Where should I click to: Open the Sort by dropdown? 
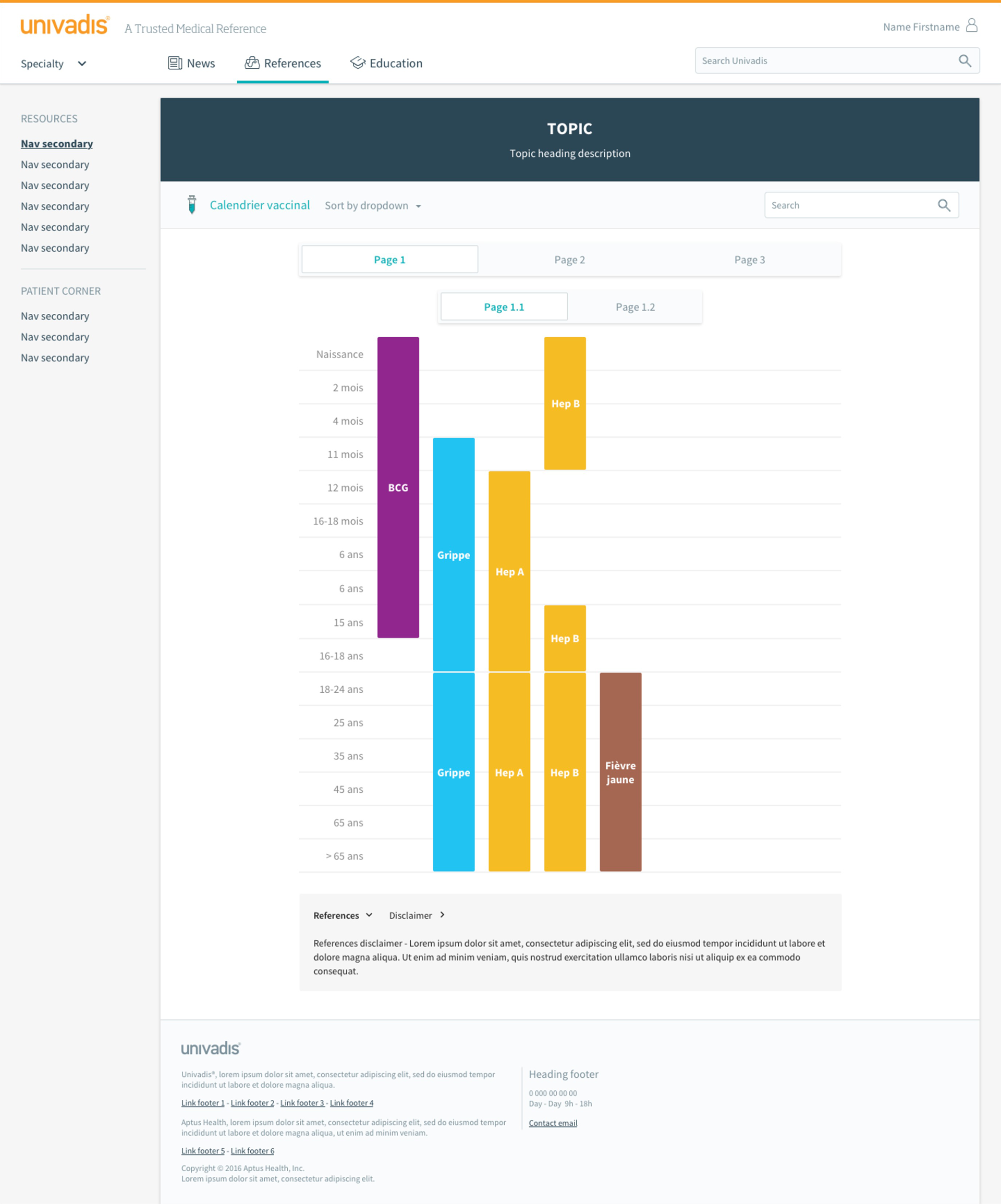[373, 206]
